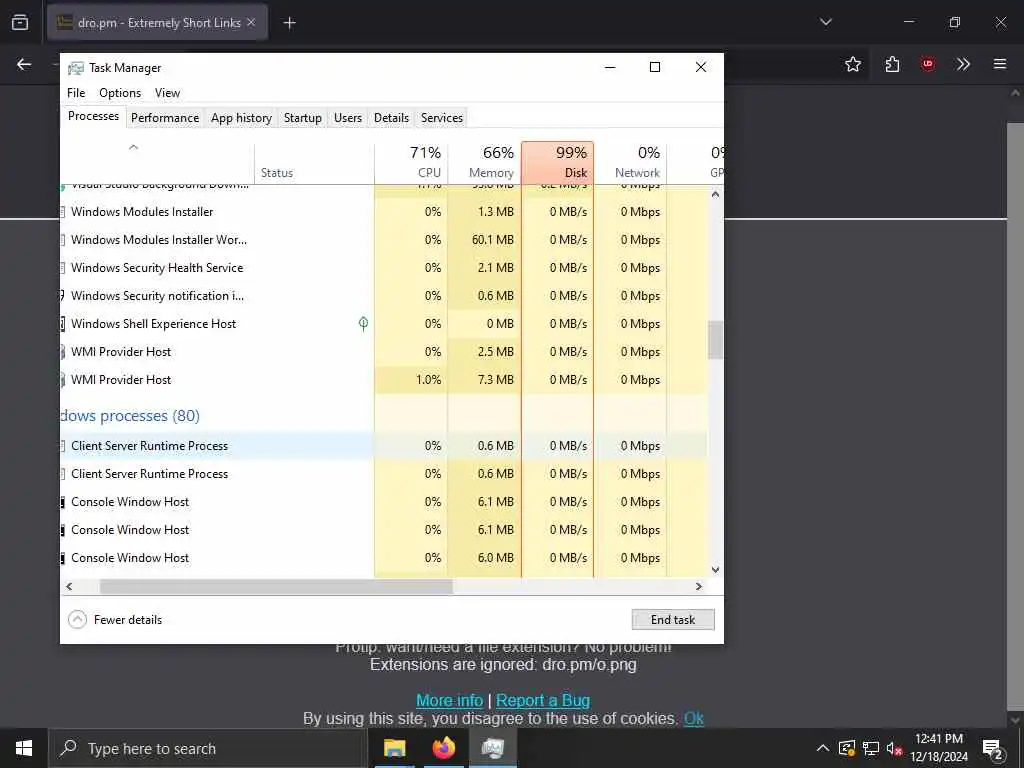
Task: Open the notification center icon
Action: 993,748
